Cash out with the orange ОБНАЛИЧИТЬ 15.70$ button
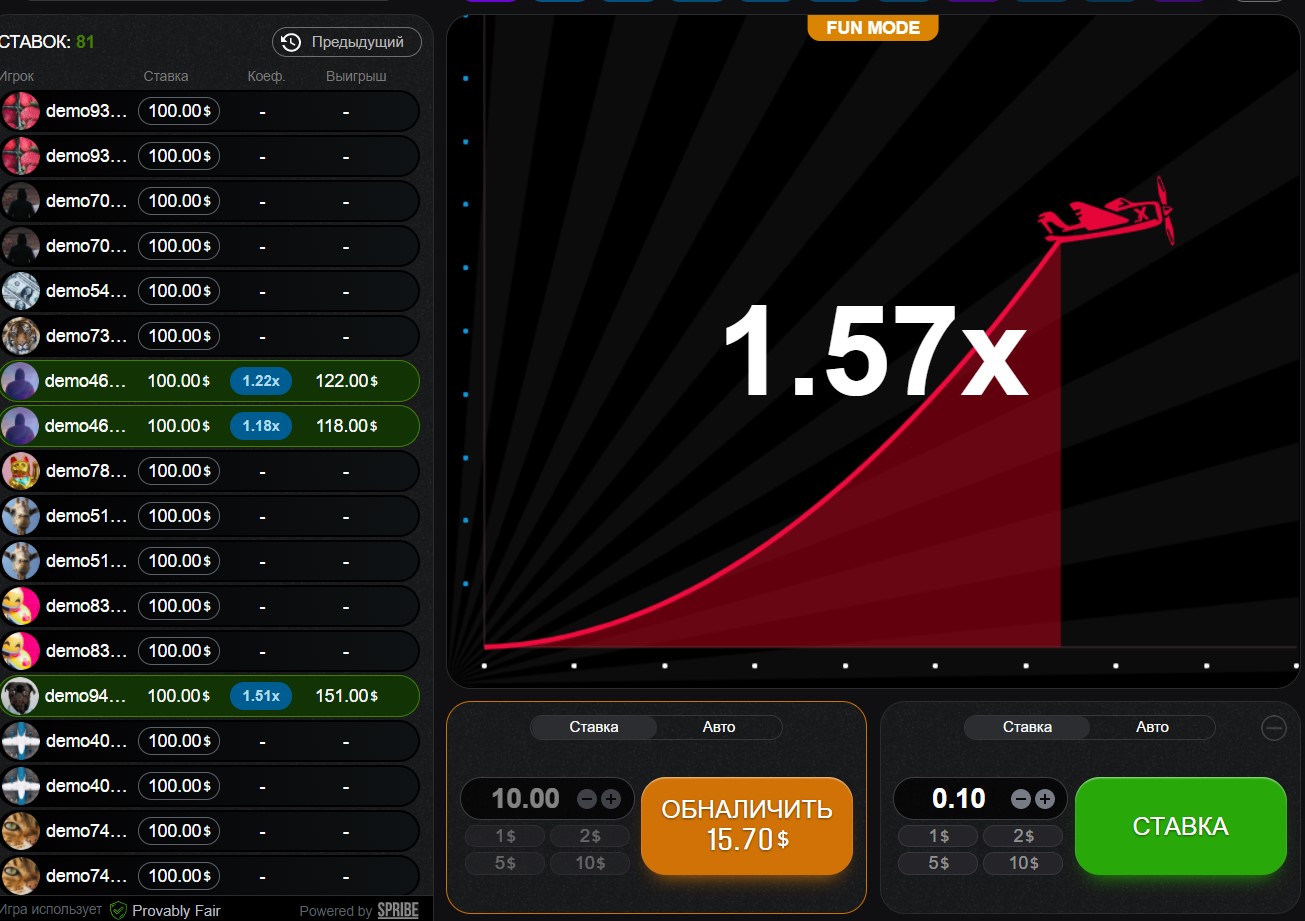This screenshot has width=1305, height=921. point(747,826)
